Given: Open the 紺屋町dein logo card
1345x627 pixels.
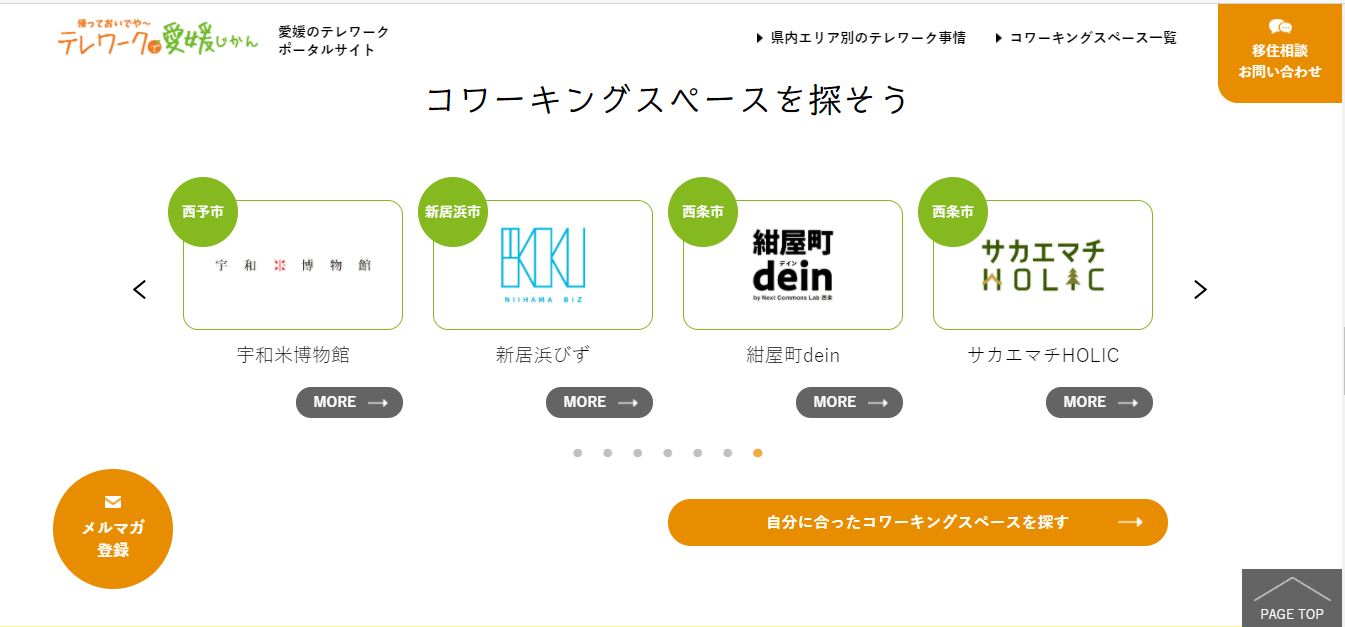Looking at the screenshot, I should (x=793, y=265).
